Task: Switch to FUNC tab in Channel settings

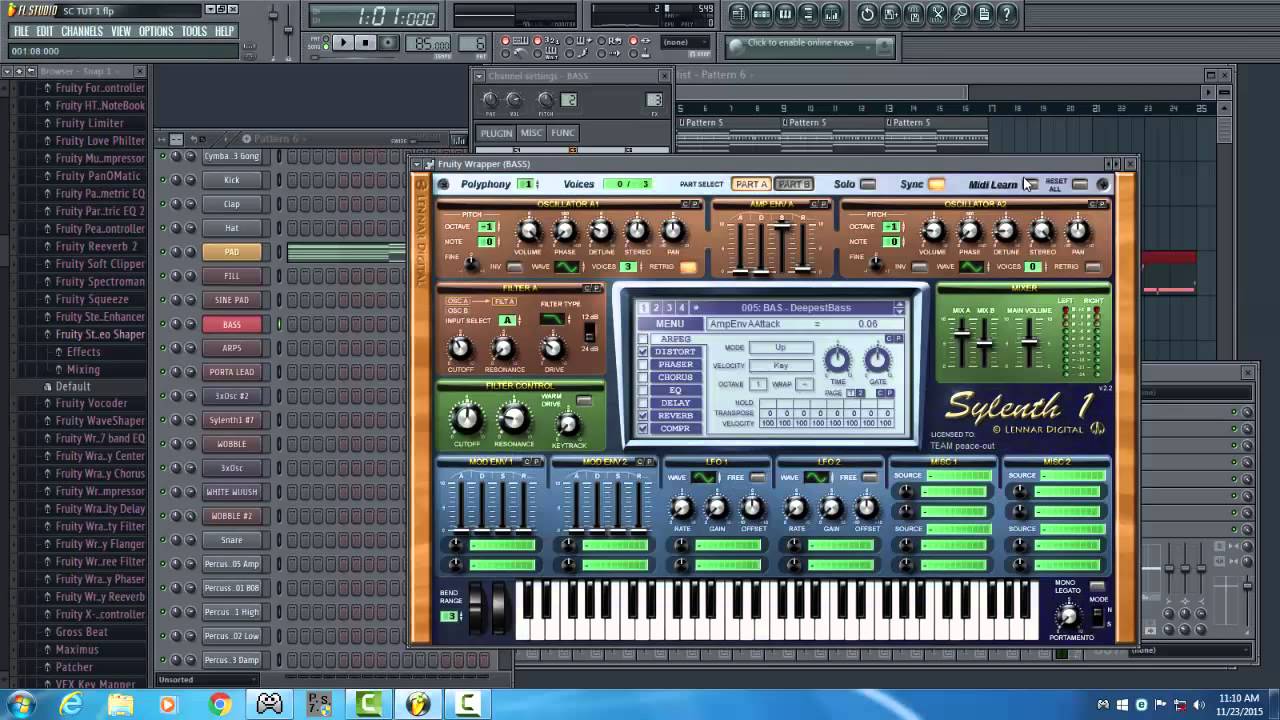Action: point(563,133)
